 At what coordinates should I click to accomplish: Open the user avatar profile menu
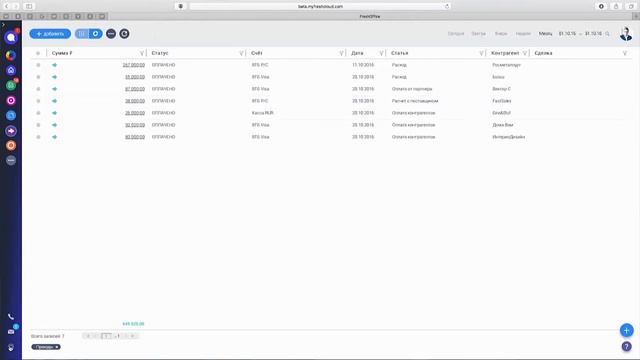coord(626,34)
